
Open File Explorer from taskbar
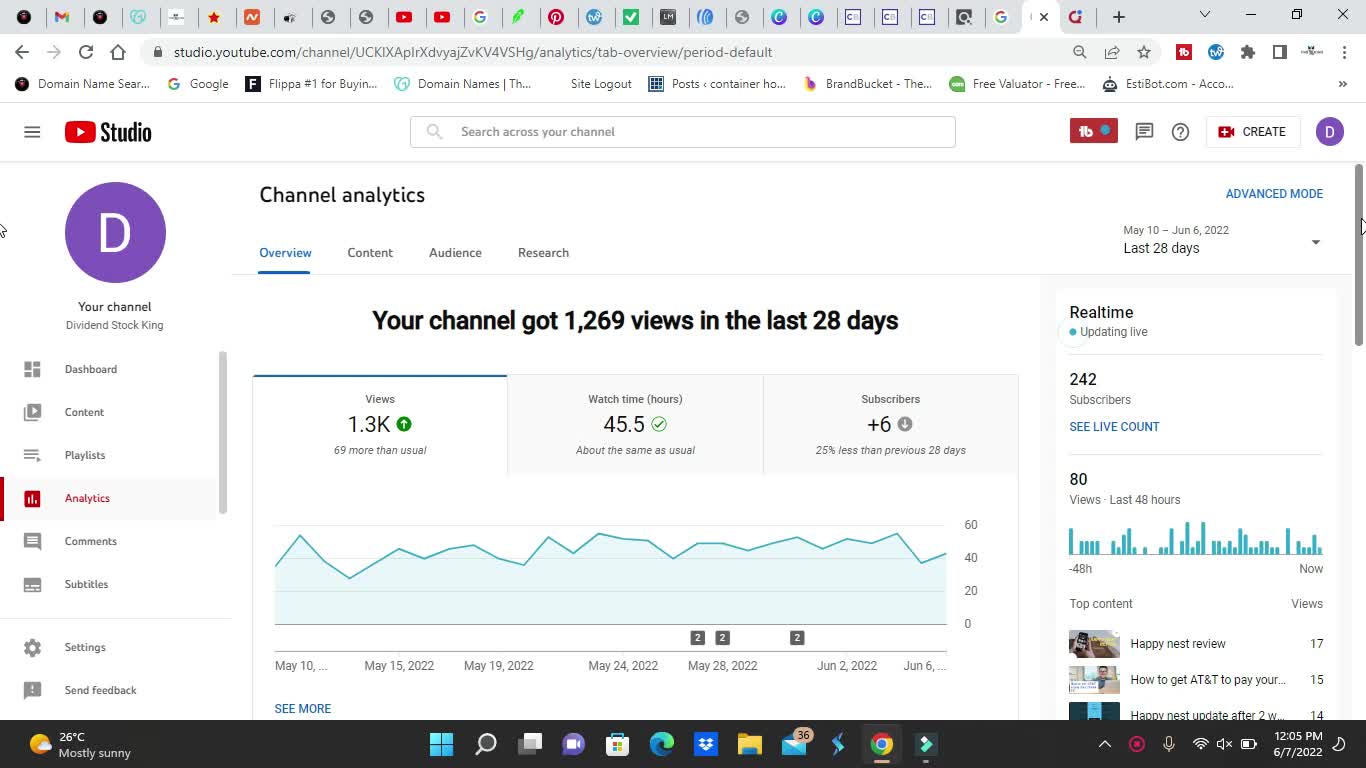point(750,744)
